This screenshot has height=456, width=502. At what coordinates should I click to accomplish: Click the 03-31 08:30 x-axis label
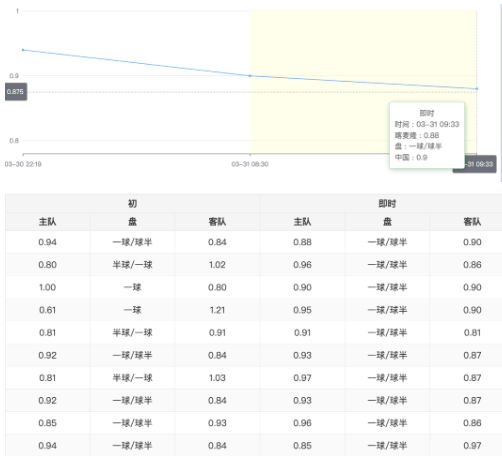(250, 164)
